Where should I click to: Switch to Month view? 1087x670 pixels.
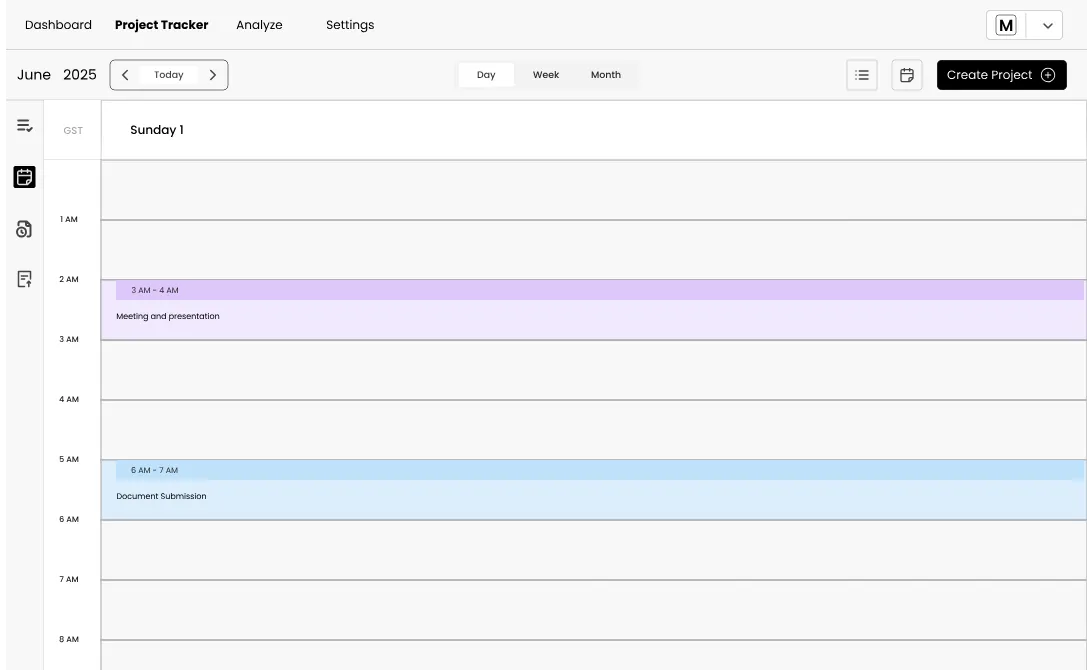[x=605, y=75]
